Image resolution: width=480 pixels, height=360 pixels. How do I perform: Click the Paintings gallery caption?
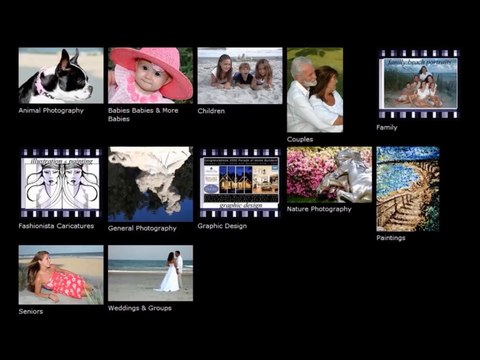click(x=391, y=238)
